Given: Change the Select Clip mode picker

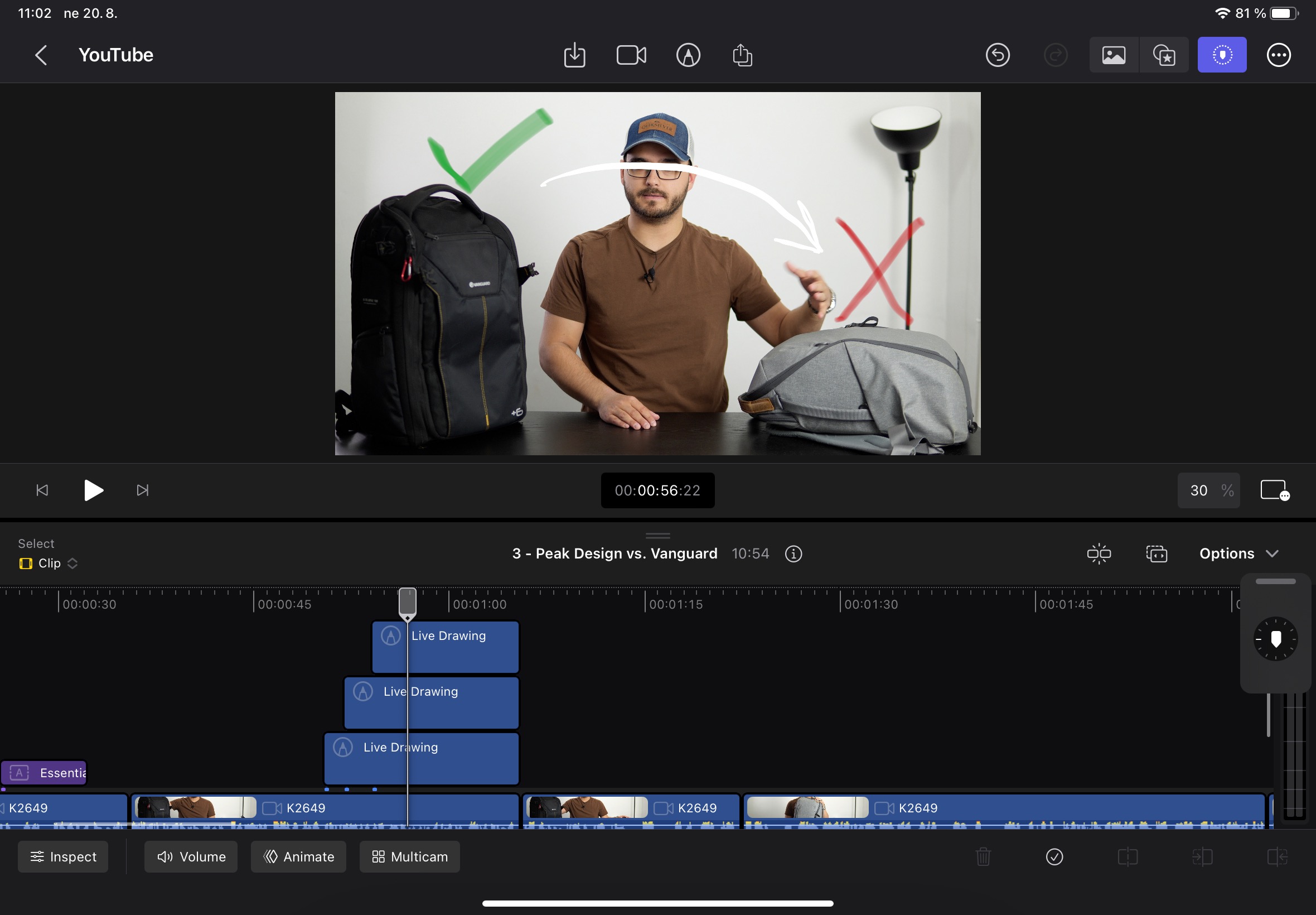Looking at the screenshot, I should 49,564.
